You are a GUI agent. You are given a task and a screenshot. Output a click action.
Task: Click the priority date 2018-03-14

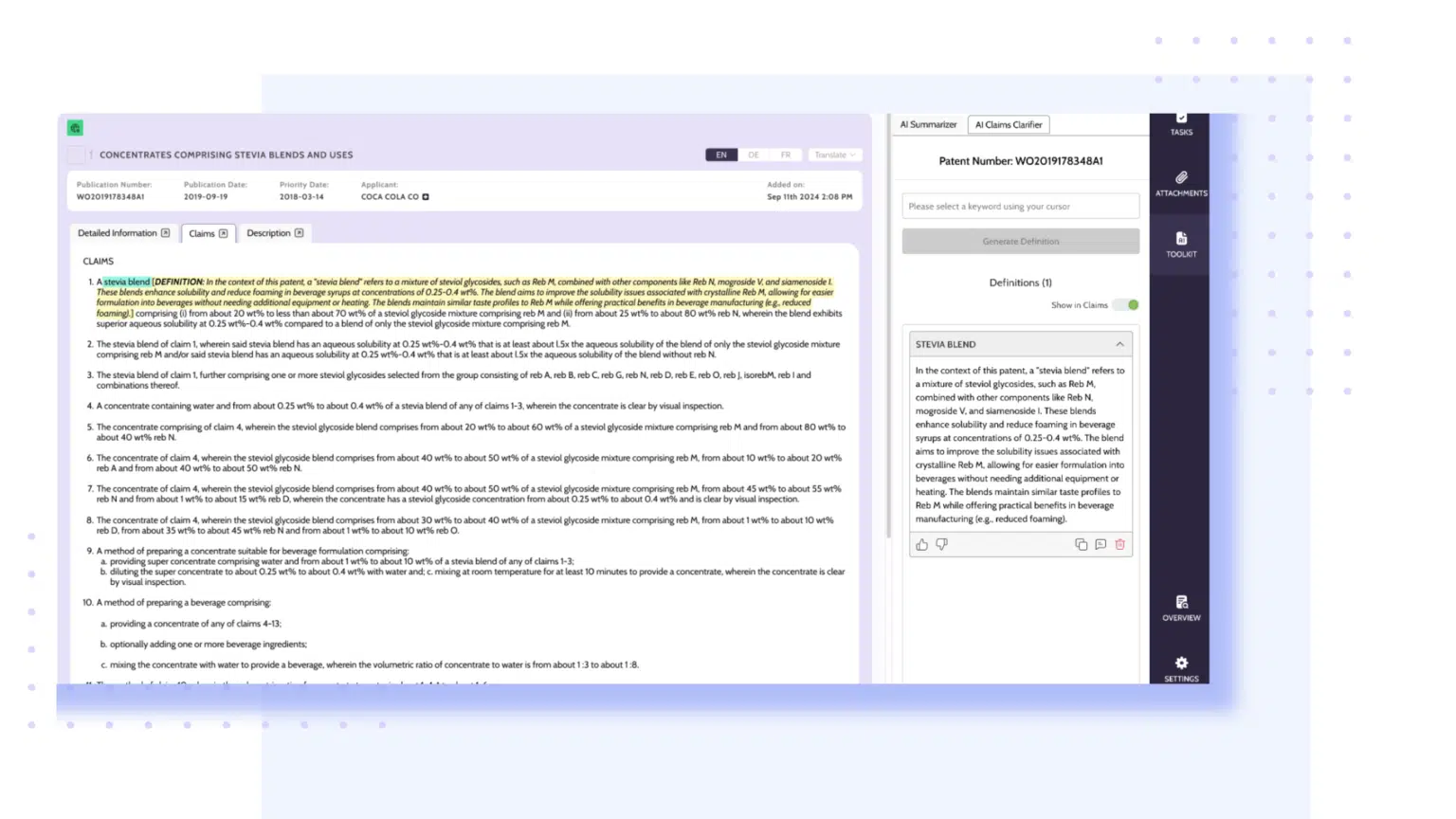coord(301,197)
